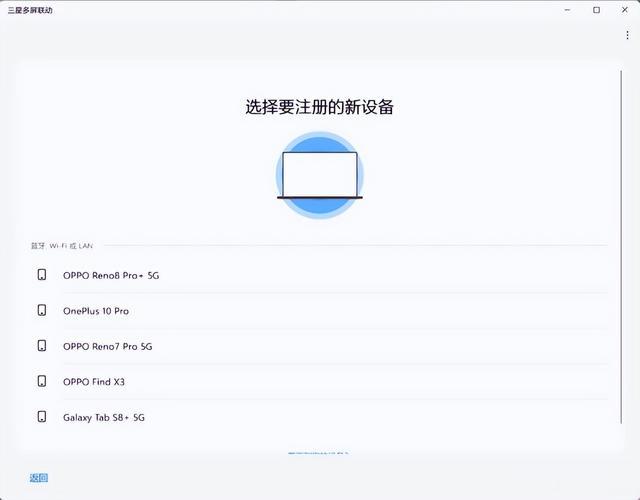This screenshot has width=640, height=500.
Task: Minimize the 三星多屏联动 window
Action: pos(567,10)
